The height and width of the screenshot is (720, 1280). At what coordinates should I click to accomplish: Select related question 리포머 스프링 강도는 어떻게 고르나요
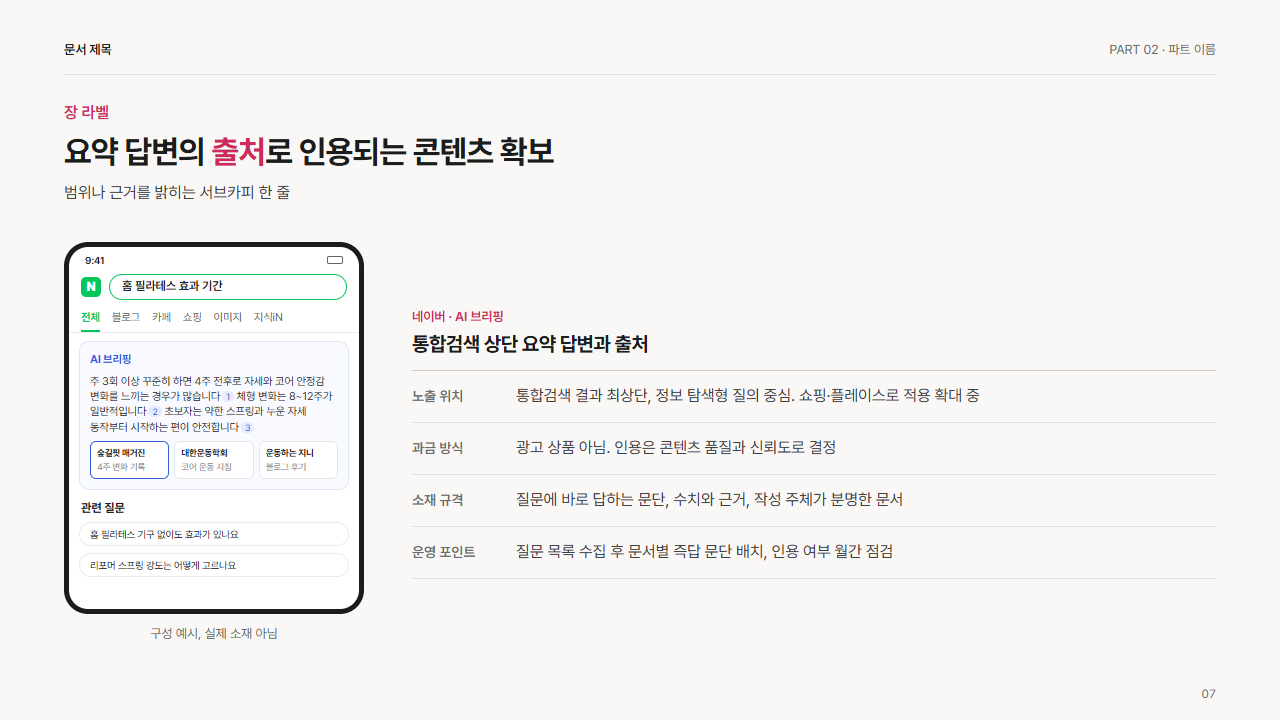(214, 565)
